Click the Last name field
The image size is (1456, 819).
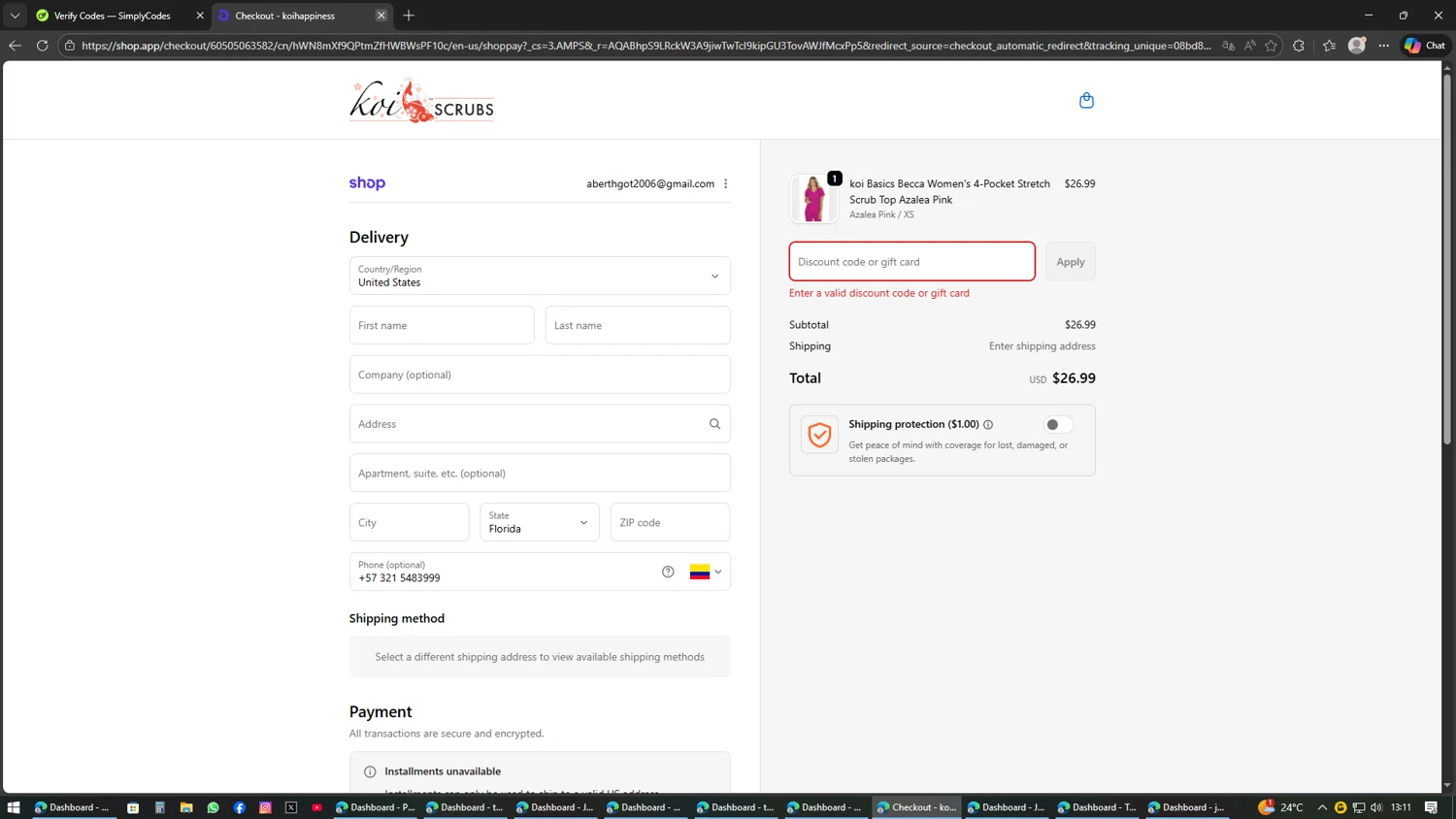[x=638, y=325]
